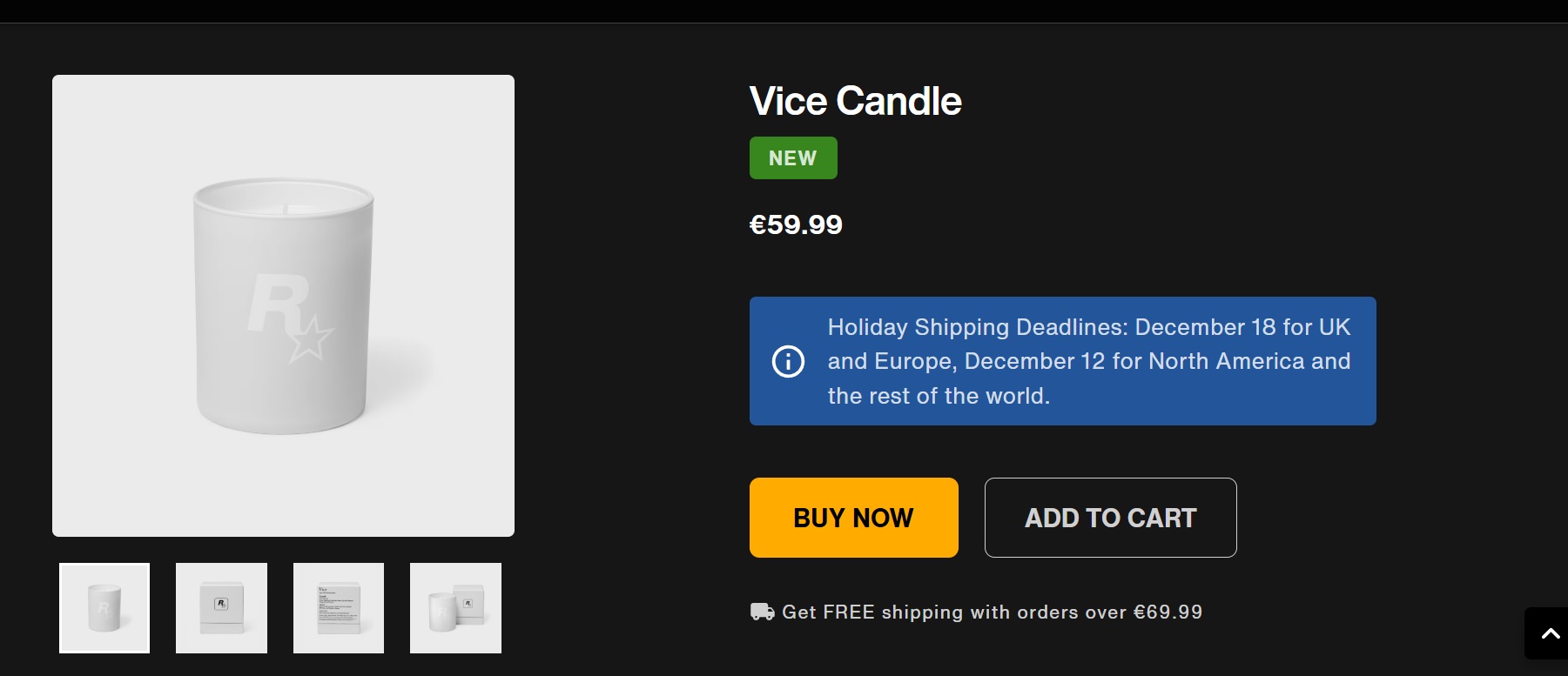Image resolution: width=1568 pixels, height=676 pixels.
Task: Click the delivery truck icon
Action: pos(762,612)
